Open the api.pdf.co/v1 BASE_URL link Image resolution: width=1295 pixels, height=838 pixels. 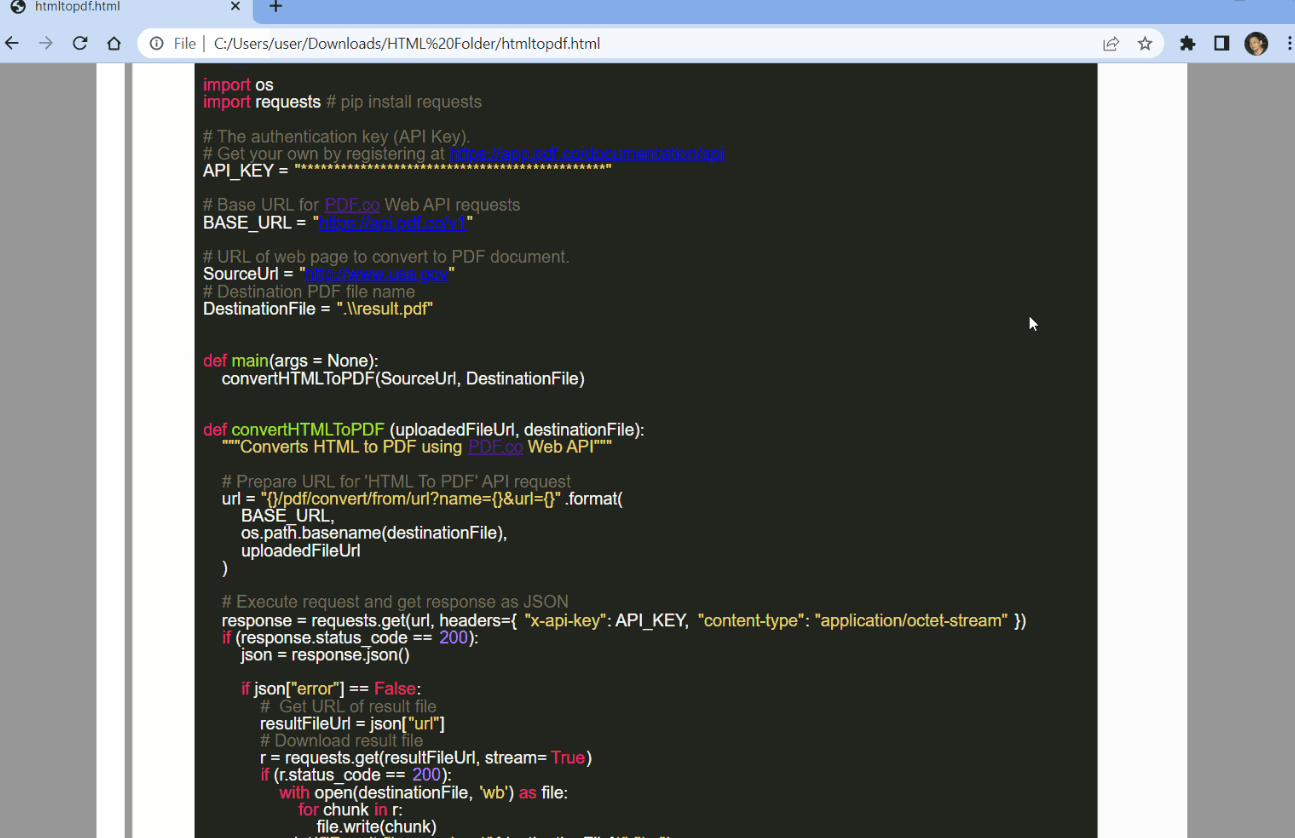tap(393, 222)
